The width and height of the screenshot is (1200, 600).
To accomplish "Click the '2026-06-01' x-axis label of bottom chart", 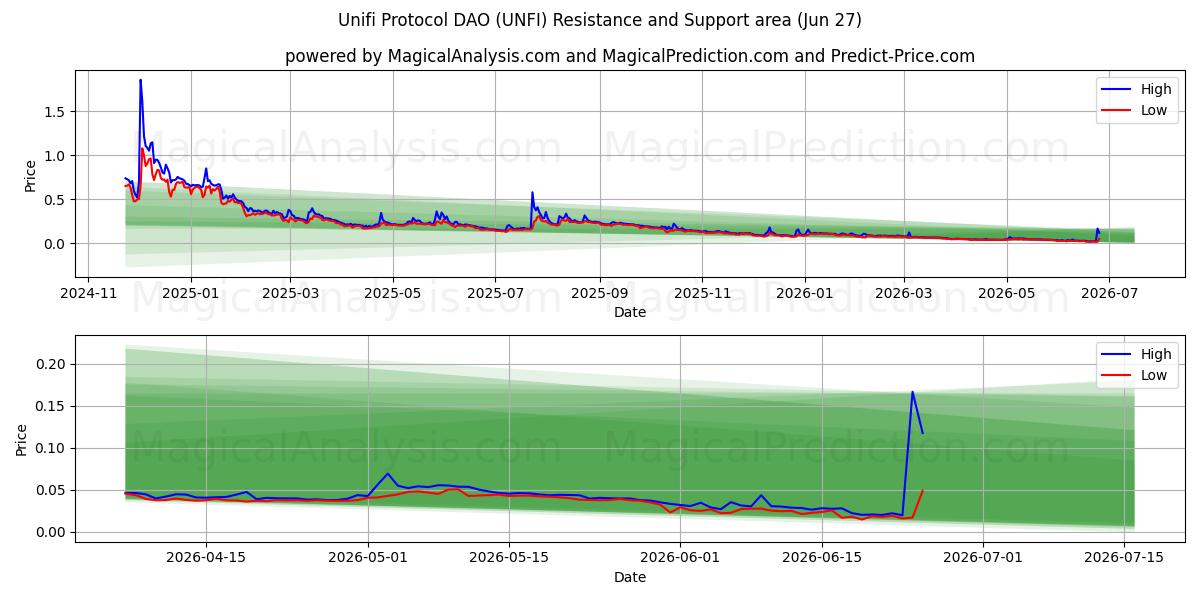I will point(681,559).
